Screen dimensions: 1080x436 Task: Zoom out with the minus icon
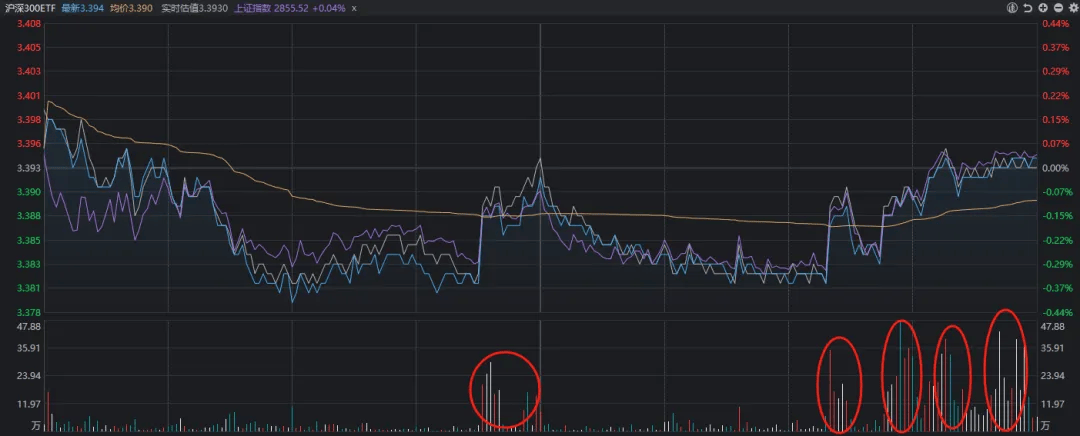pyautogui.click(x=1056, y=8)
